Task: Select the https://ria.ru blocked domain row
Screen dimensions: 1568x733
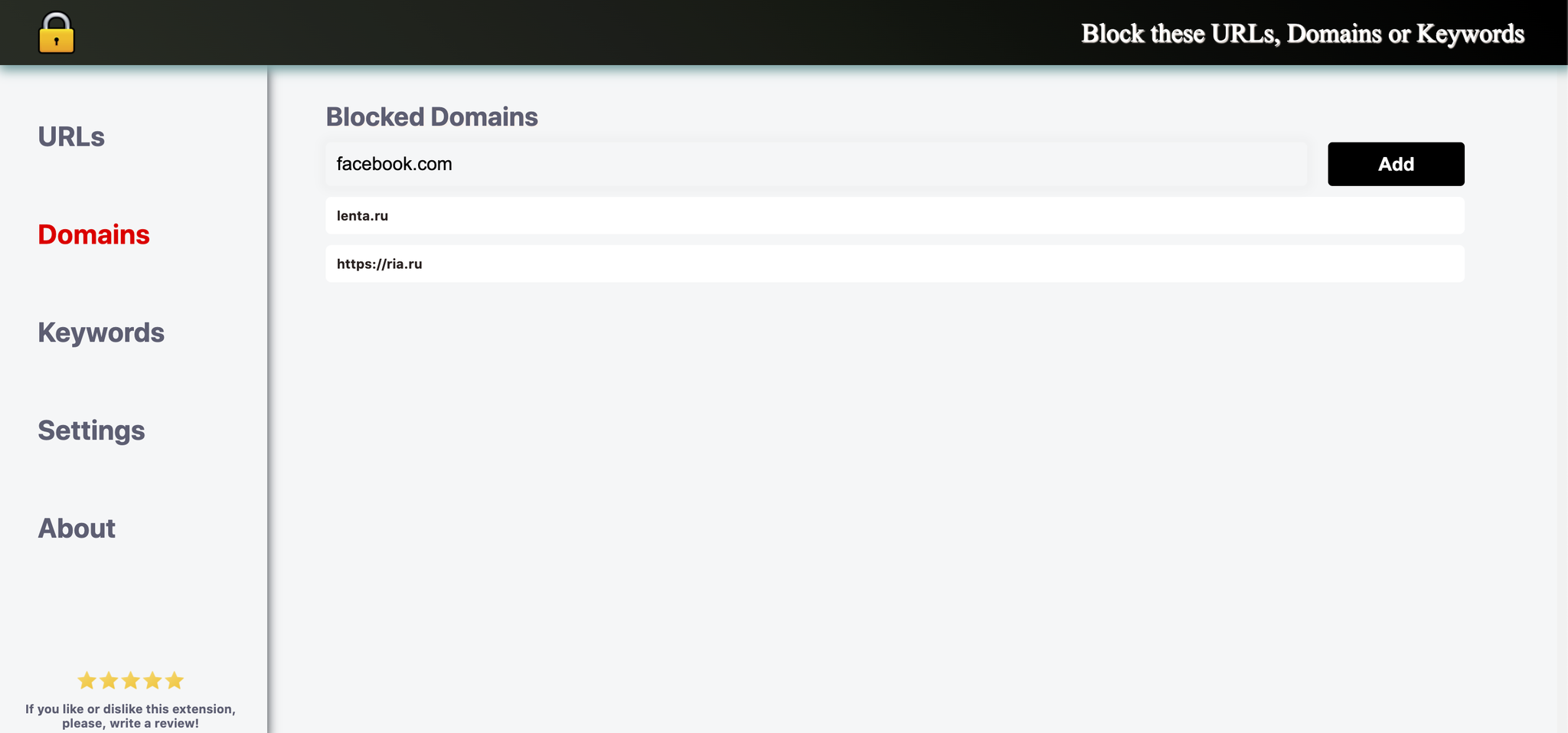Action: [x=895, y=263]
